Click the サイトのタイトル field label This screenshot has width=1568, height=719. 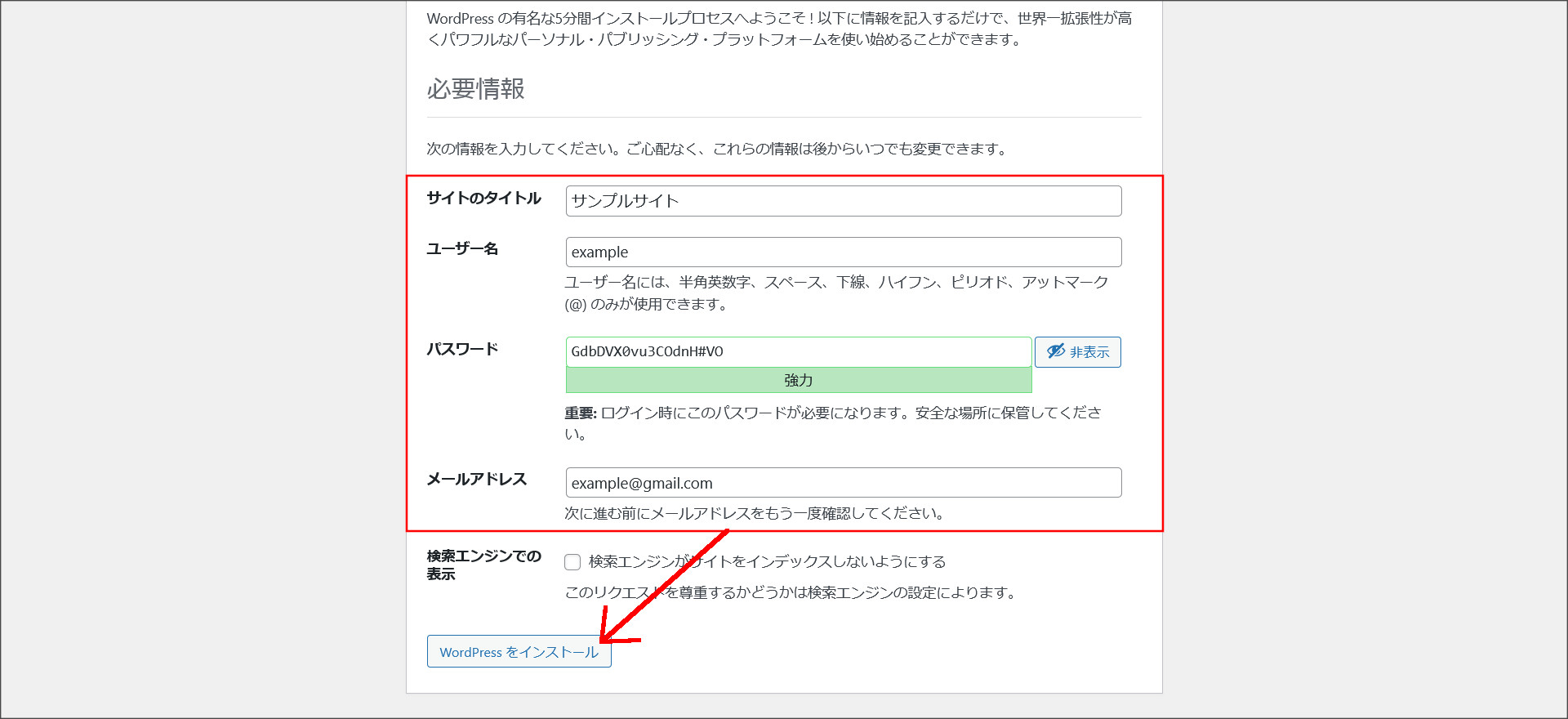[x=483, y=199]
